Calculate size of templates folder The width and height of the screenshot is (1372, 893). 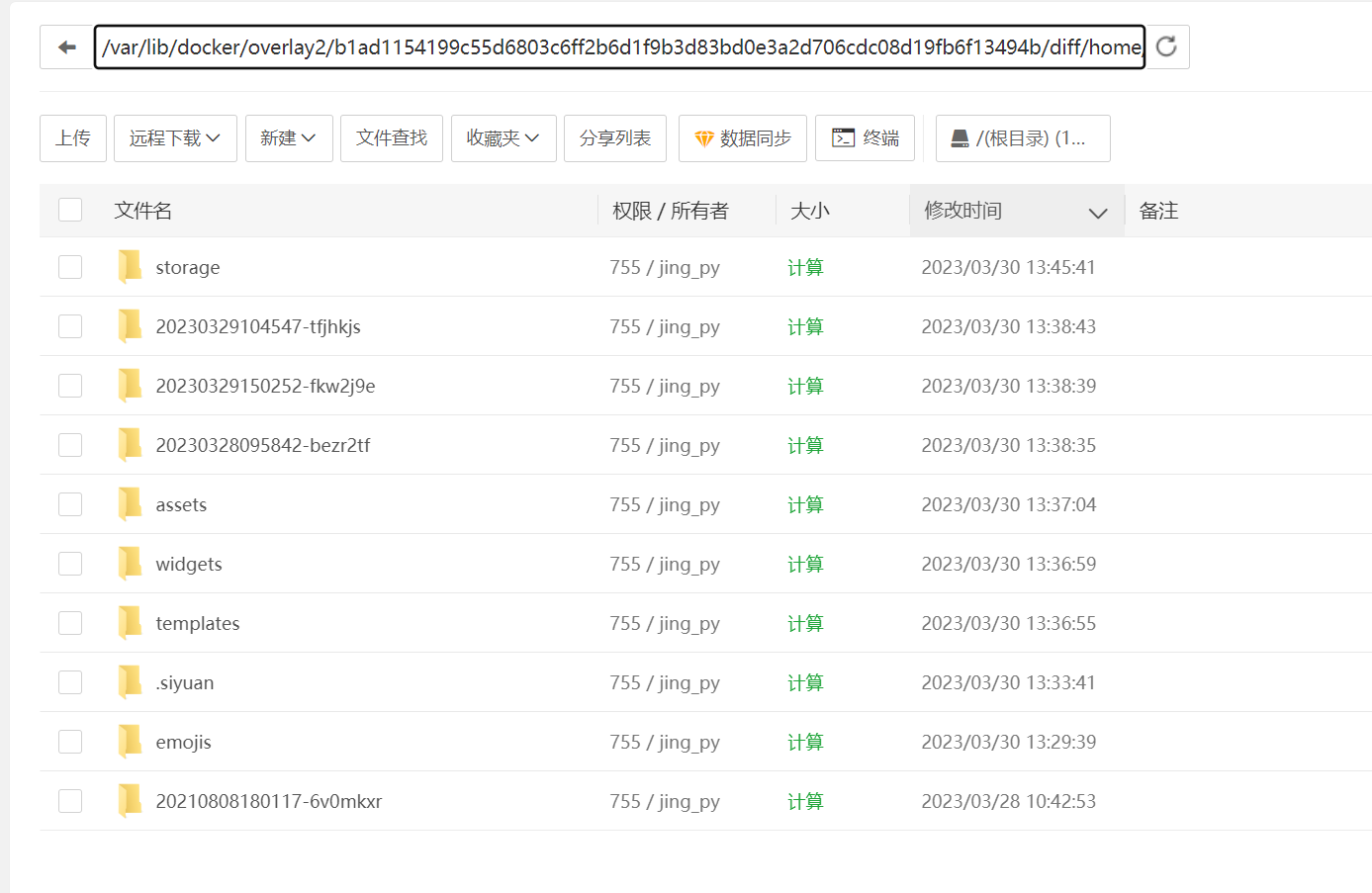805,623
